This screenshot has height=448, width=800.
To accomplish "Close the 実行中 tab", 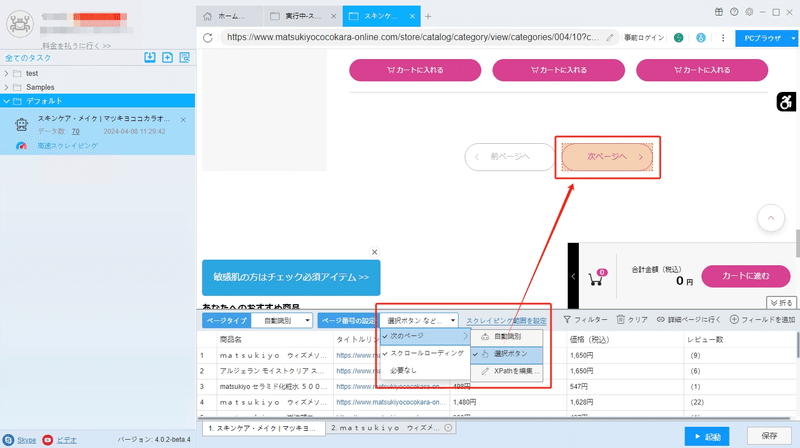I will click(333, 16).
